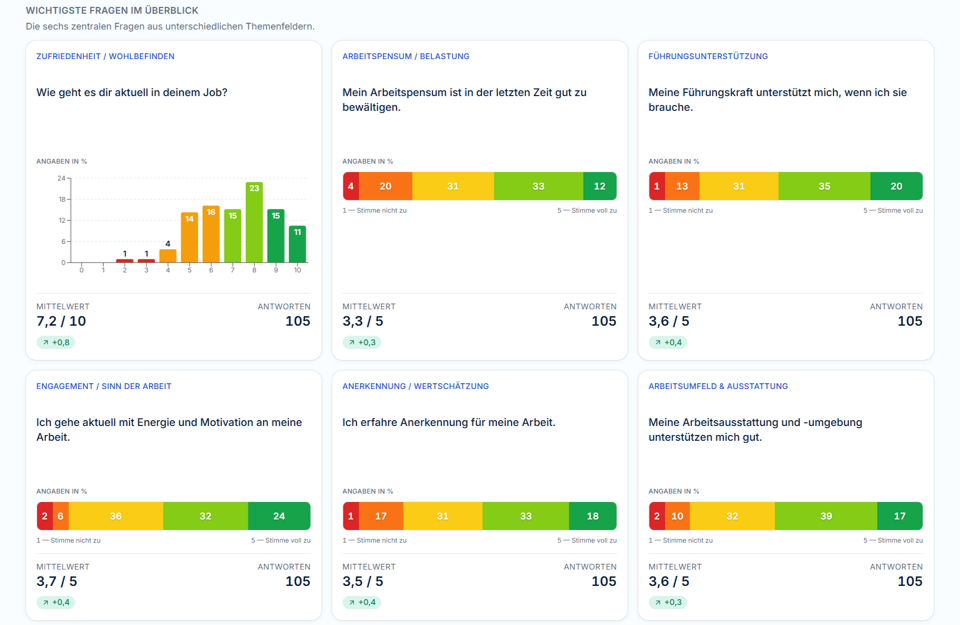The width and height of the screenshot is (960, 625).
Task: Click the +0,8 trend badge under 7,2 / 10
Action: (56, 342)
